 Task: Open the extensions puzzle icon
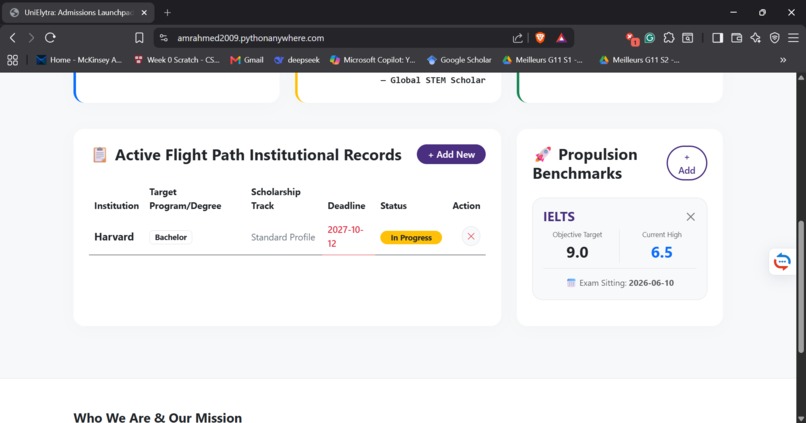coord(668,38)
